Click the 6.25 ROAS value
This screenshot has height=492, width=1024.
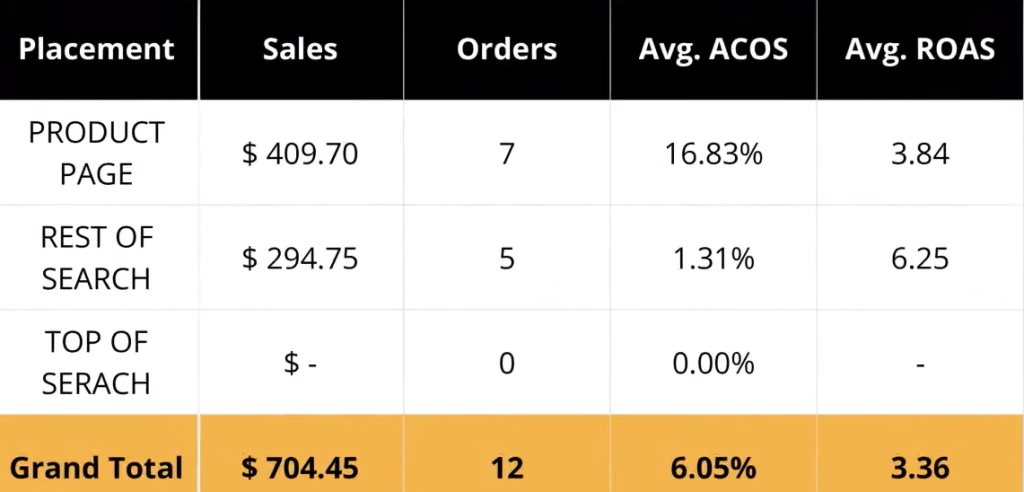tap(920, 258)
